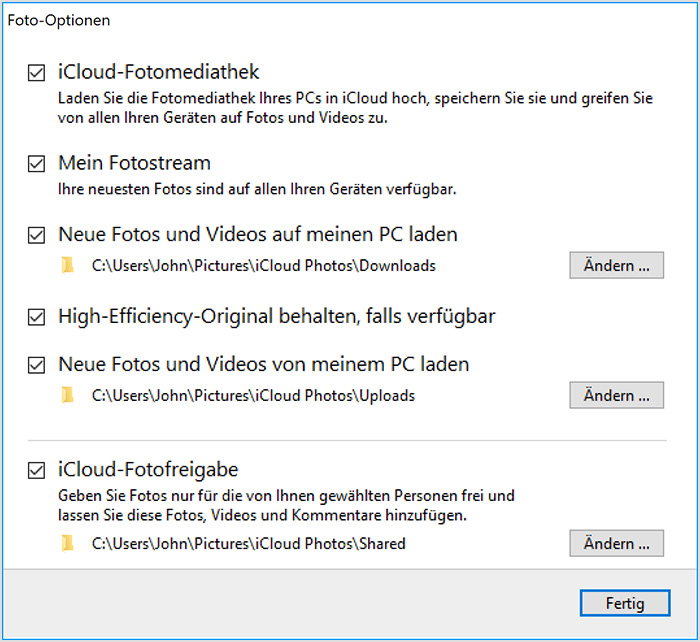The image size is (700, 642).
Task: Uncheck the iCloud-Fotomediathek checkbox
Action: [x=37, y=73]
